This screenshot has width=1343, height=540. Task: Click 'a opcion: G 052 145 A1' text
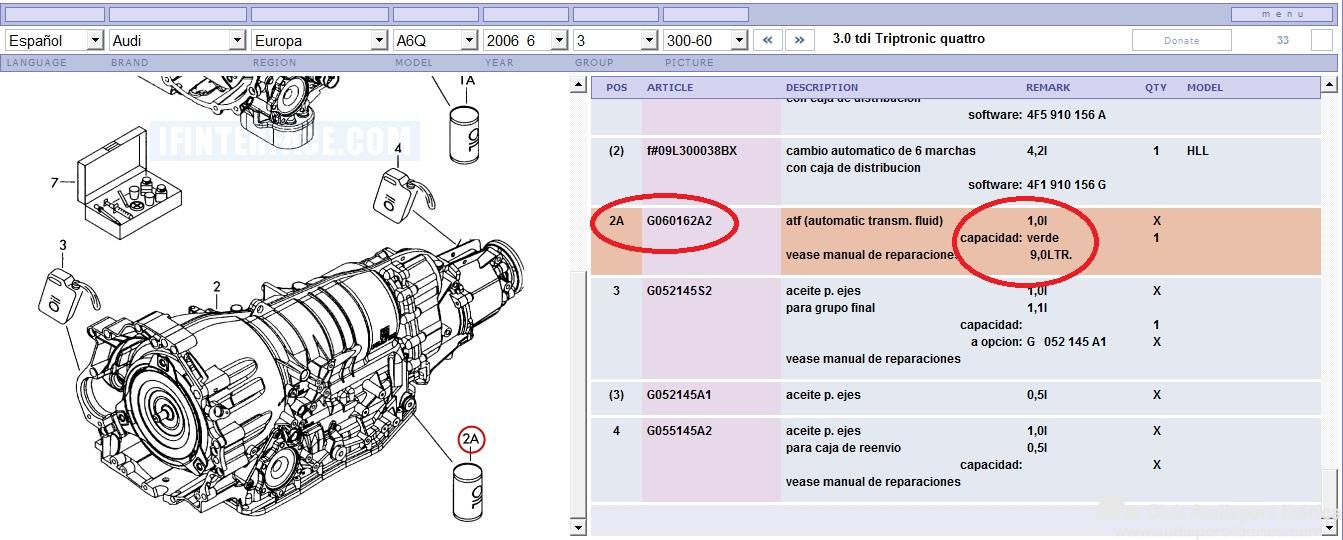[1038, 342]
